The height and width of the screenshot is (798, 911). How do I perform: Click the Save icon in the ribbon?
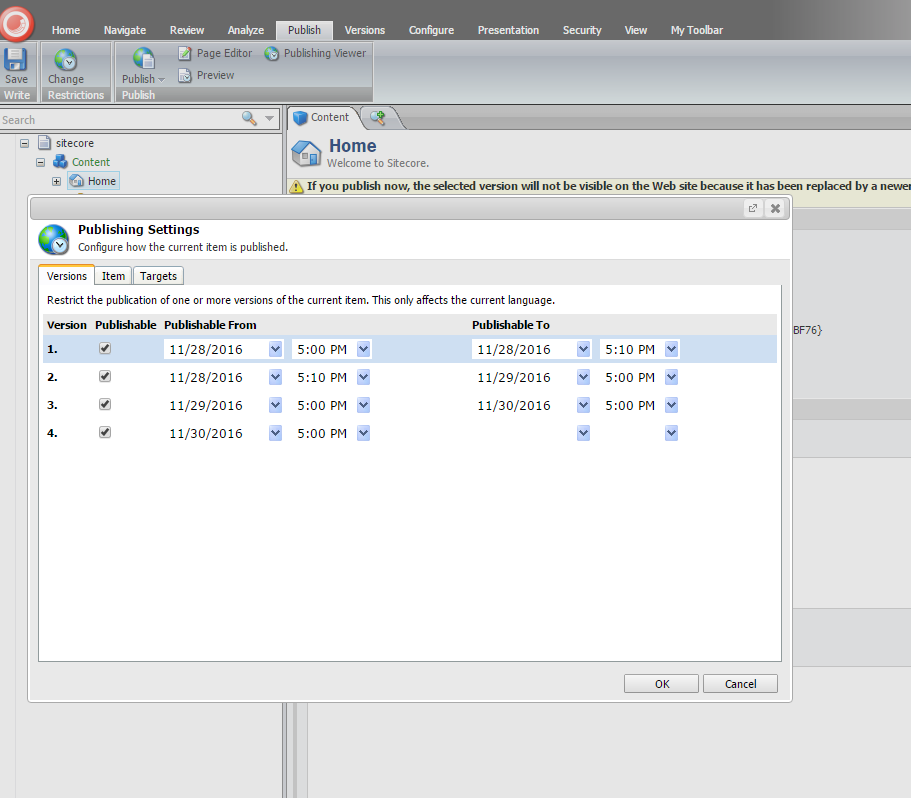pyautogui.click(x=16, y=61)
